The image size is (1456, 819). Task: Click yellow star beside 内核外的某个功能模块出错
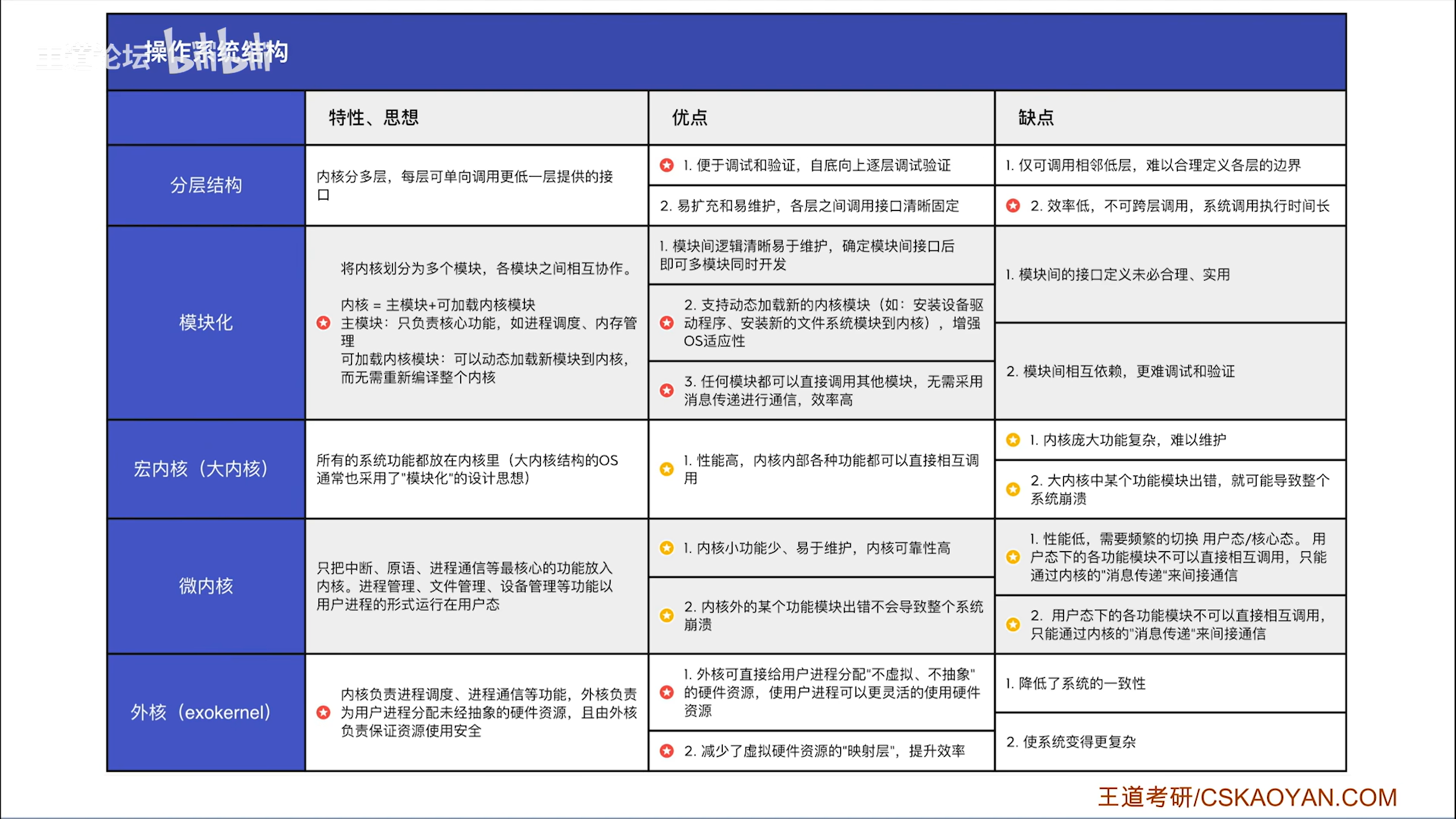pos(667,615)
